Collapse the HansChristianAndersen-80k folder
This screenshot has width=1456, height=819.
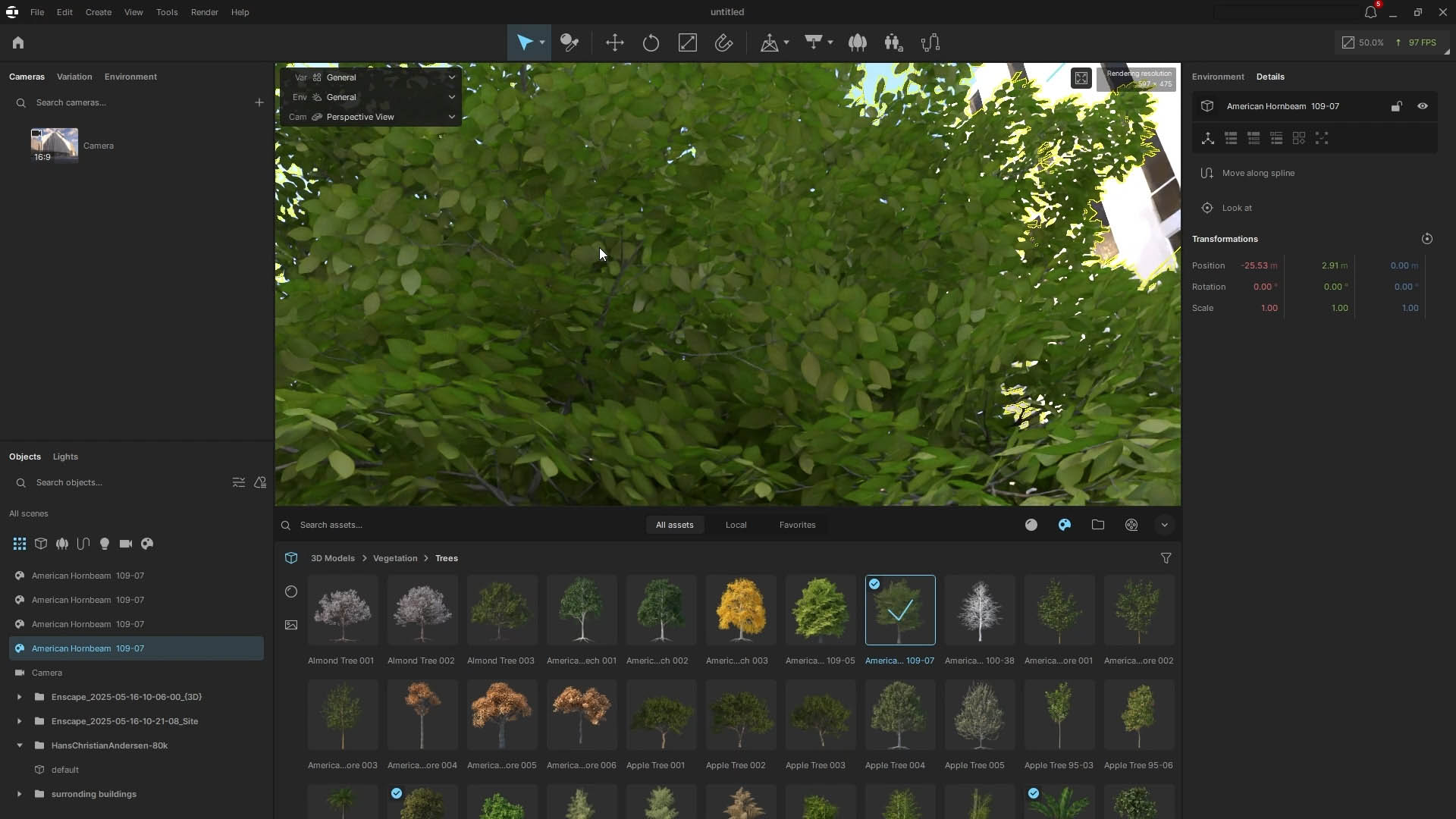(x=19, y=745)
